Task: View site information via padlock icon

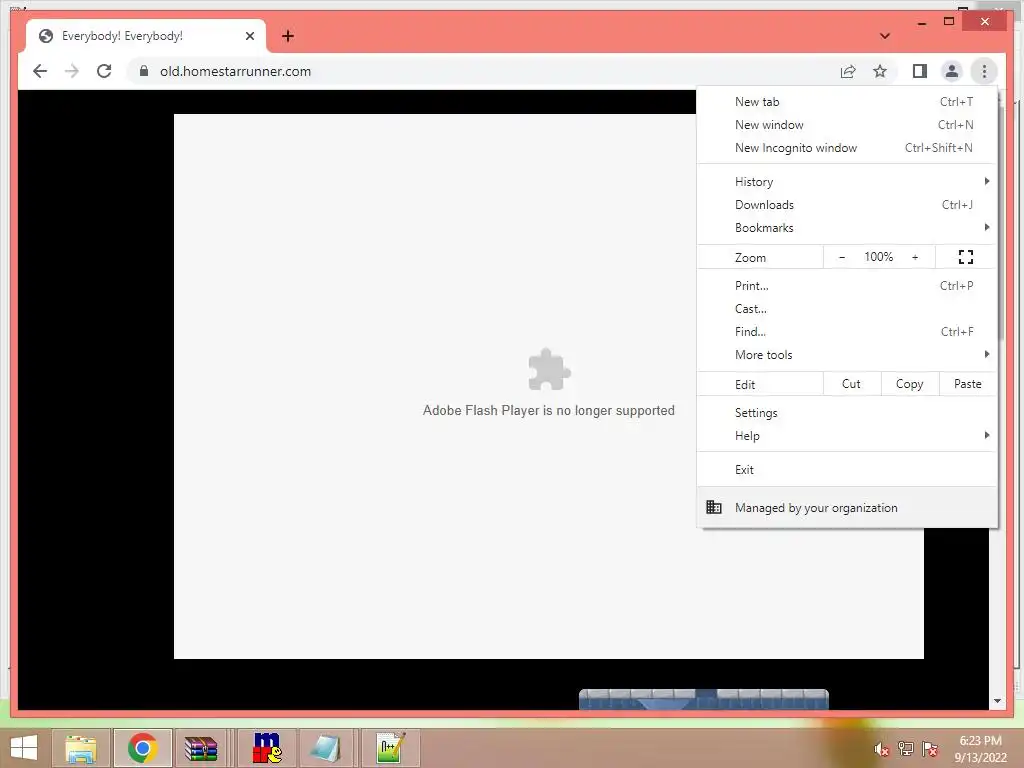Action: tap(144, 71)
